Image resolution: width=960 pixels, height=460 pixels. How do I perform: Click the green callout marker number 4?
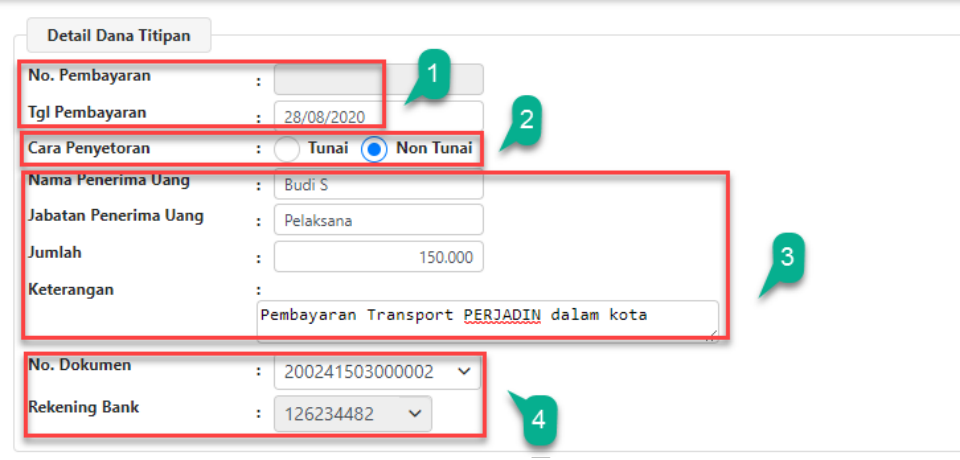pyautogui.click(x=537, y=419)
